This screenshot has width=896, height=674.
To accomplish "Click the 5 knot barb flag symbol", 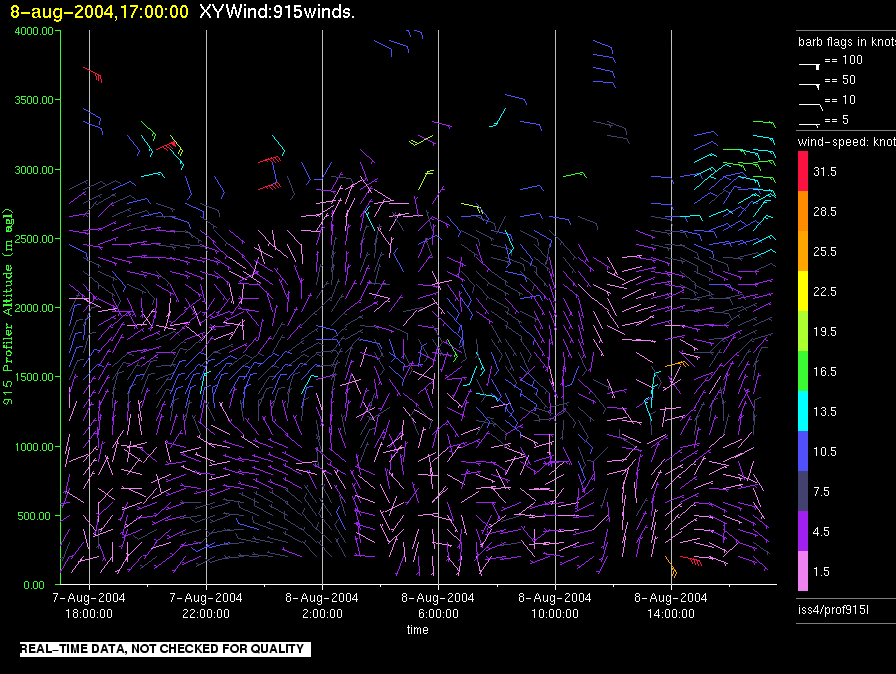I will pyautogui.click(x=810, y=124).
